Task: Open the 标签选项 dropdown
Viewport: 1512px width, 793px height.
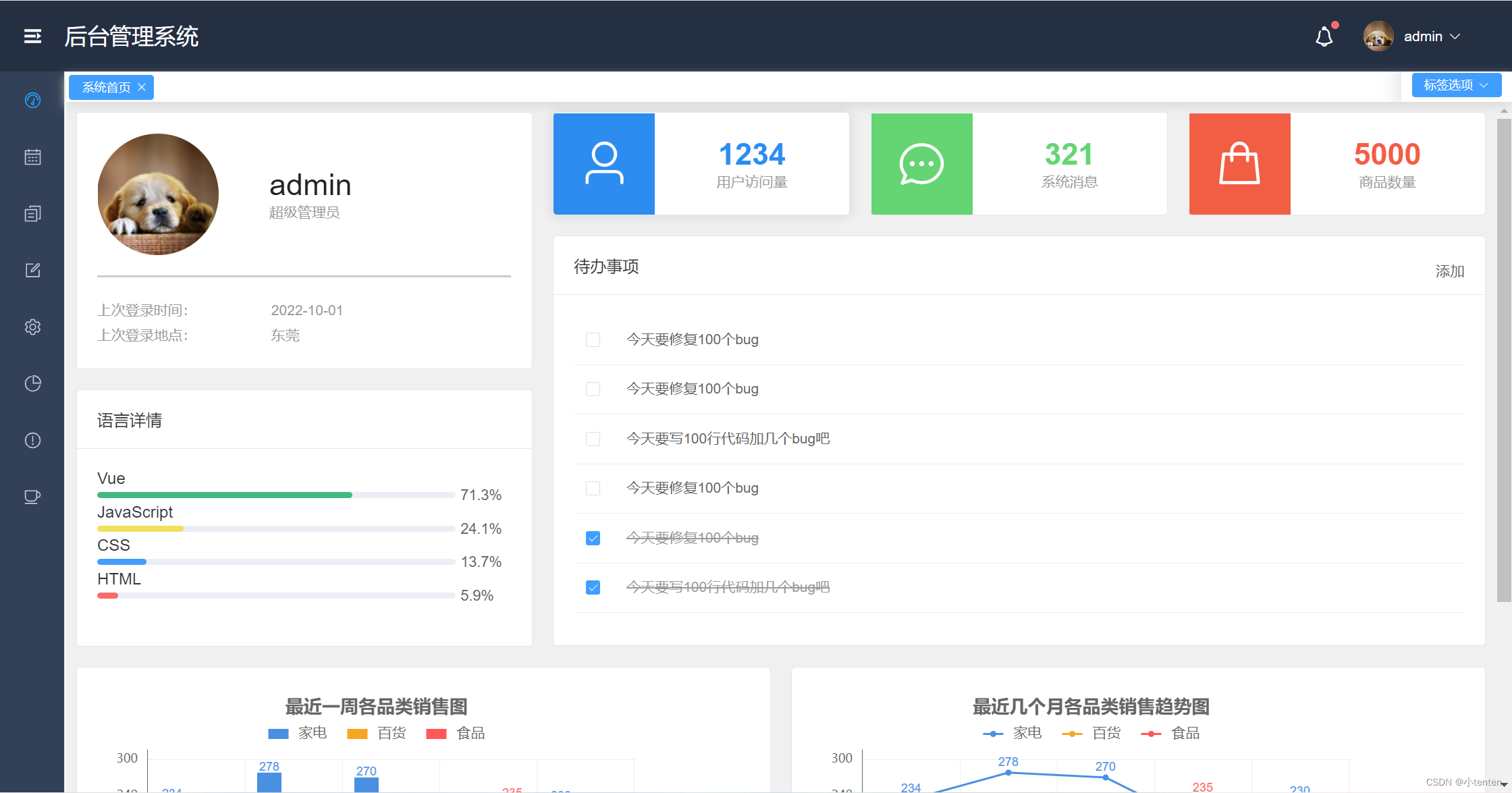Action: [1456, 85]
